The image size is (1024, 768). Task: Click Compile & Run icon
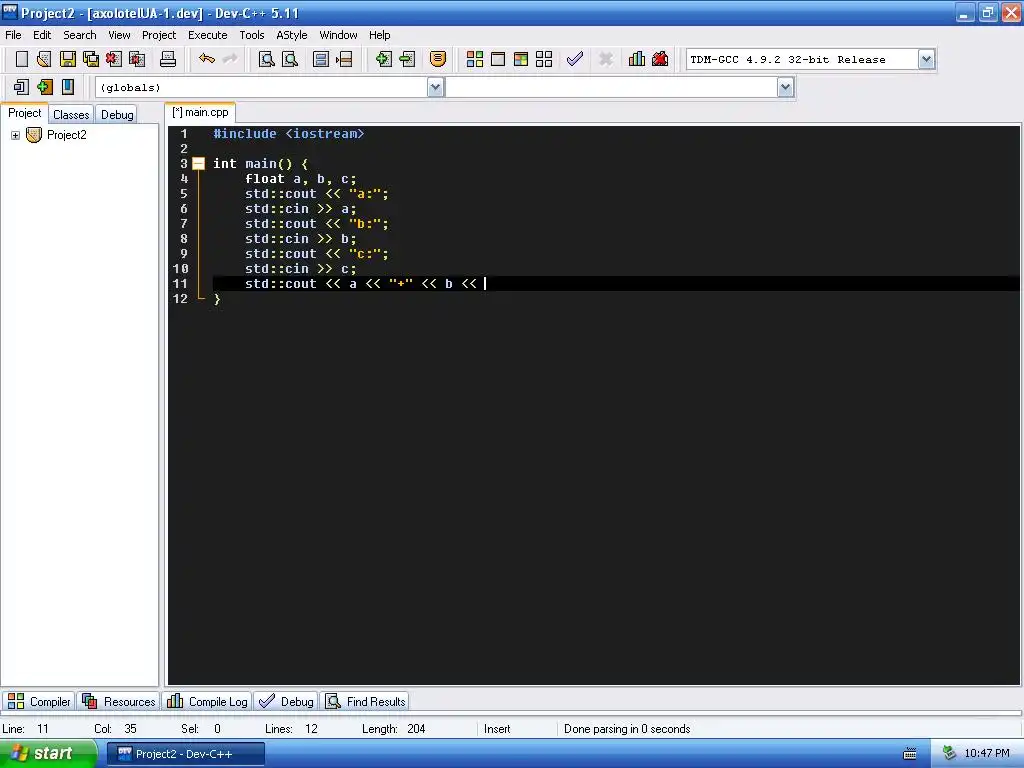520,59
